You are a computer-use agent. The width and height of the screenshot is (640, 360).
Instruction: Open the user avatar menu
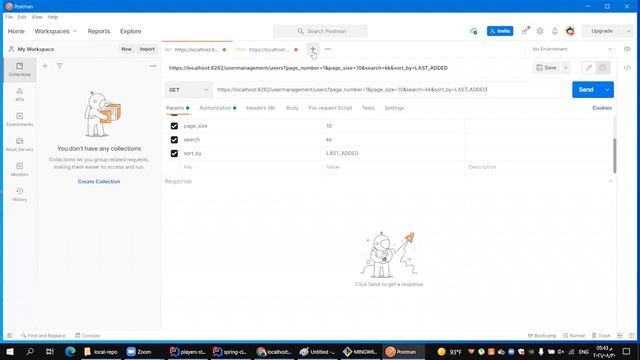point(570,31)
